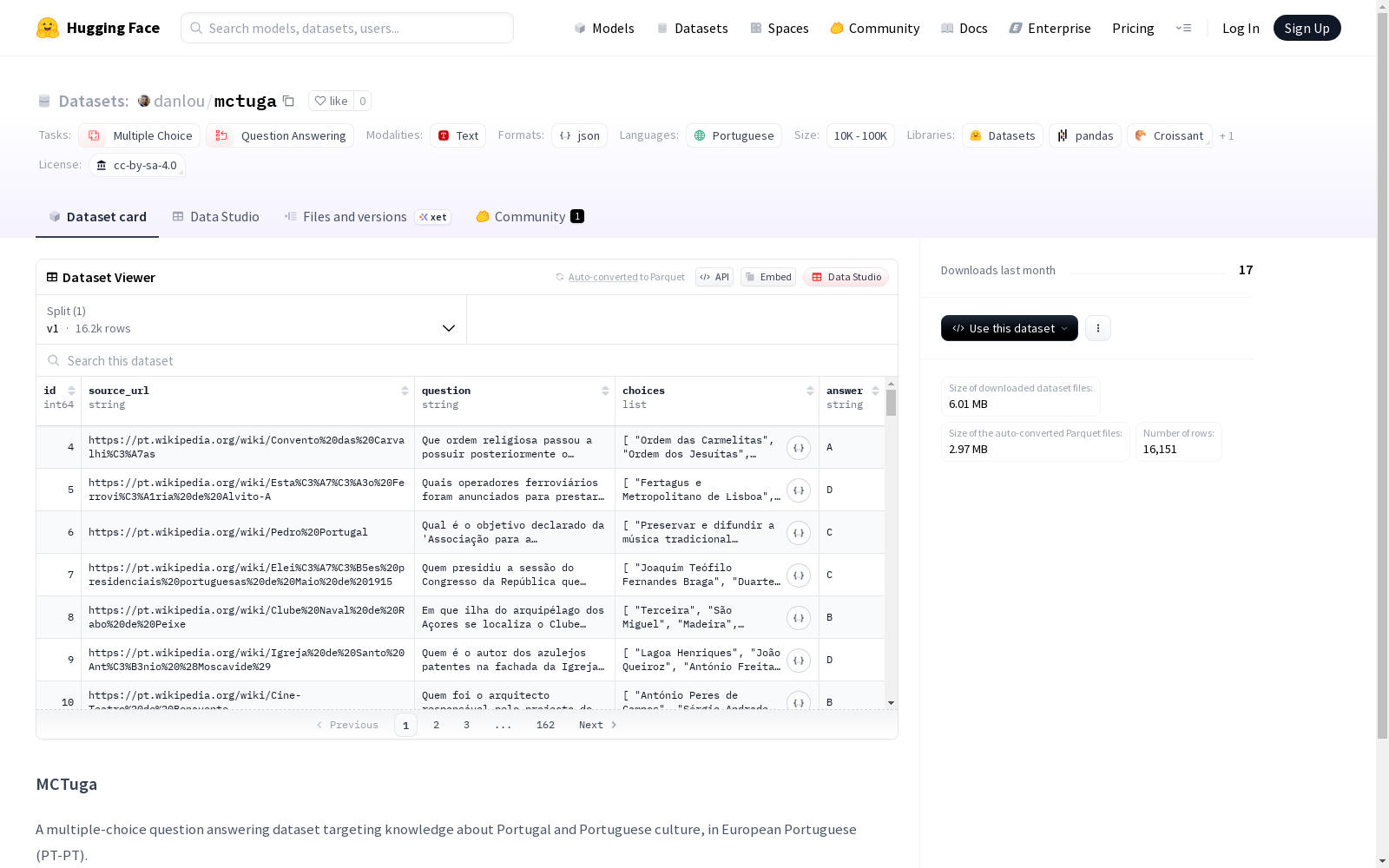The width and height of the screenshot is (1389, 868).
Task: Go to the Pricing page
Action: [1133, 28]
